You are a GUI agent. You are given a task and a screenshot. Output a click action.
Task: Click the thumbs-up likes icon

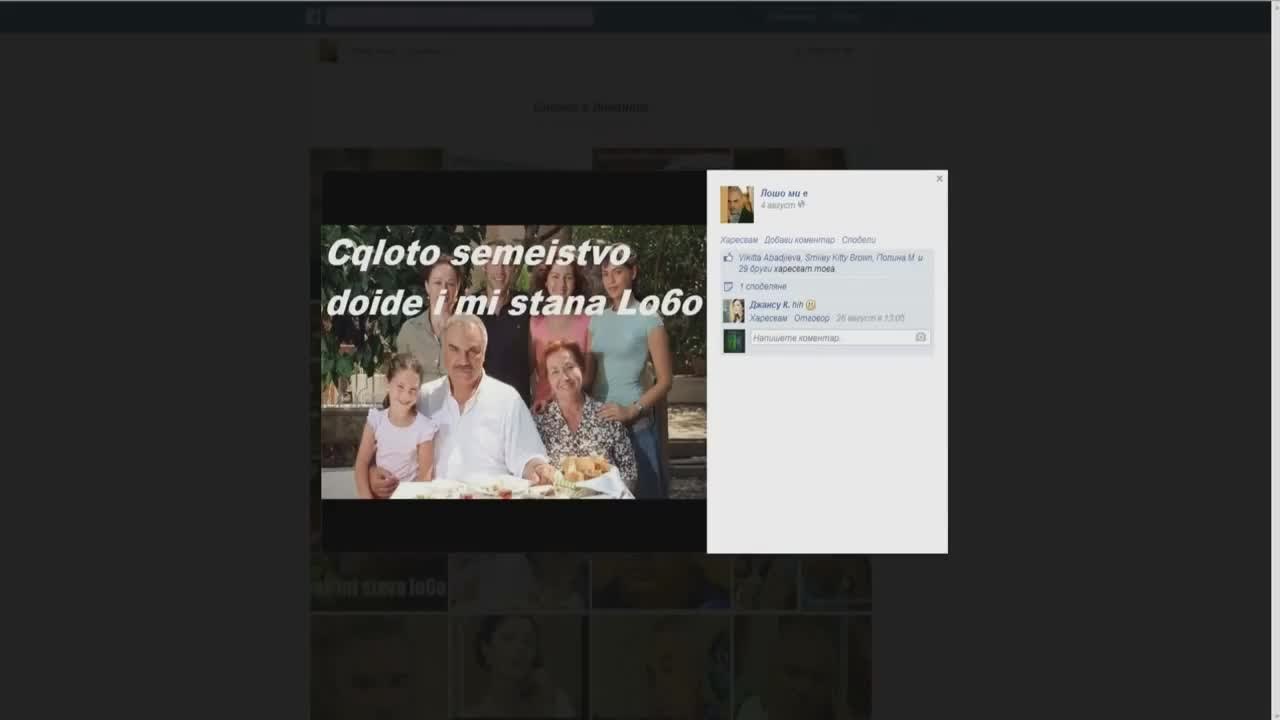(728, 258)
